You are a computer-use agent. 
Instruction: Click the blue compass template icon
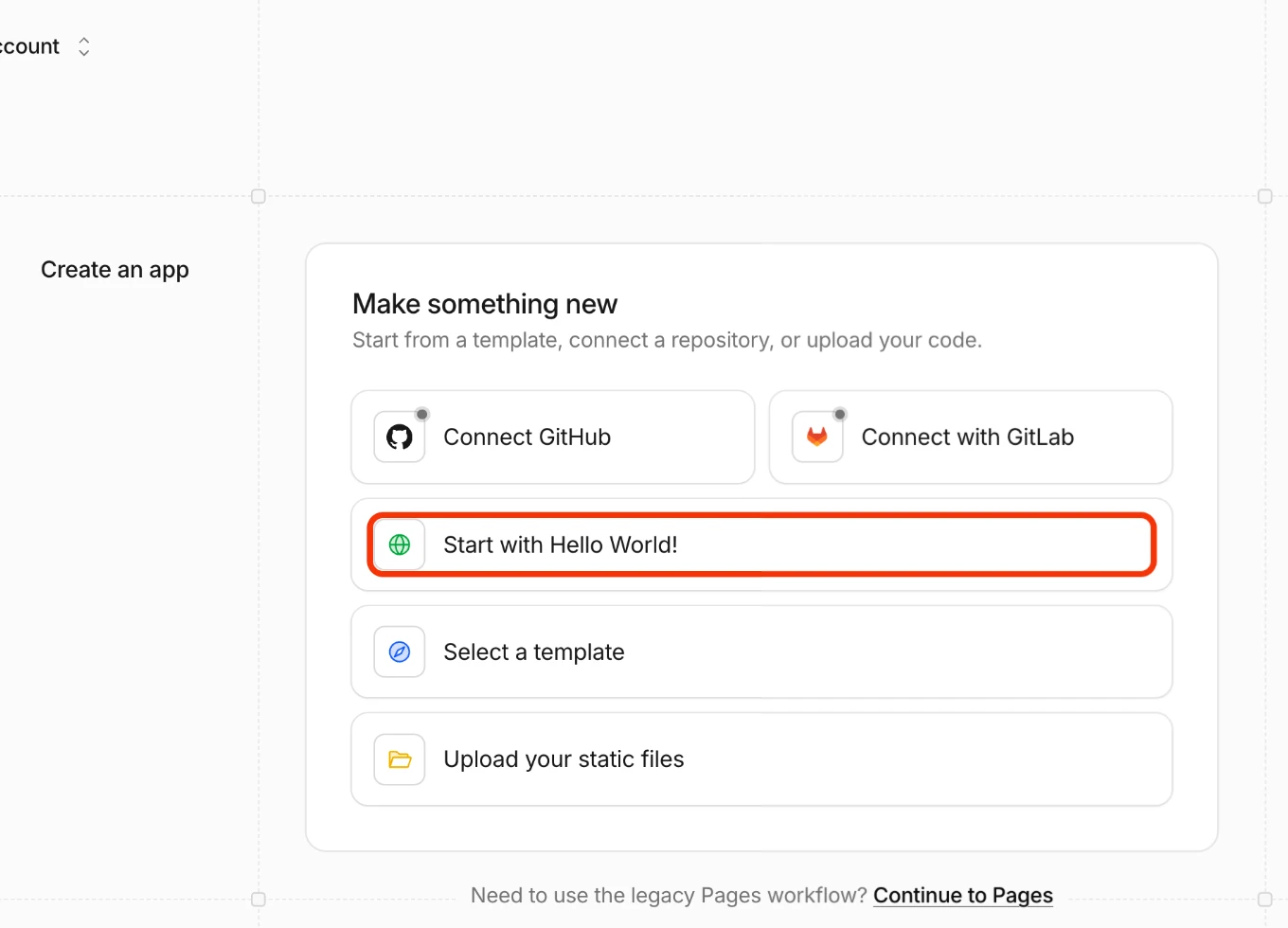pyautogui.click(x=400, y=651)
